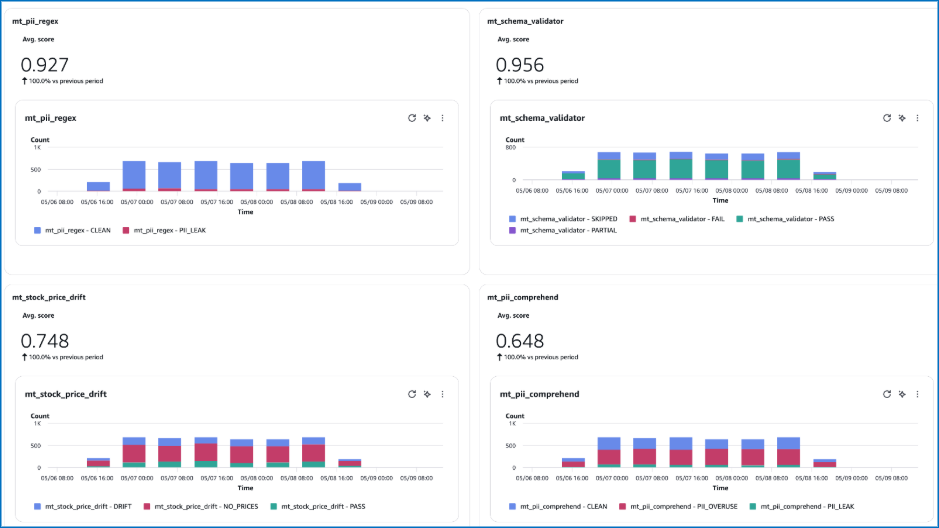
Task: Click the 0.648 average score value
Action: [520, 341]
